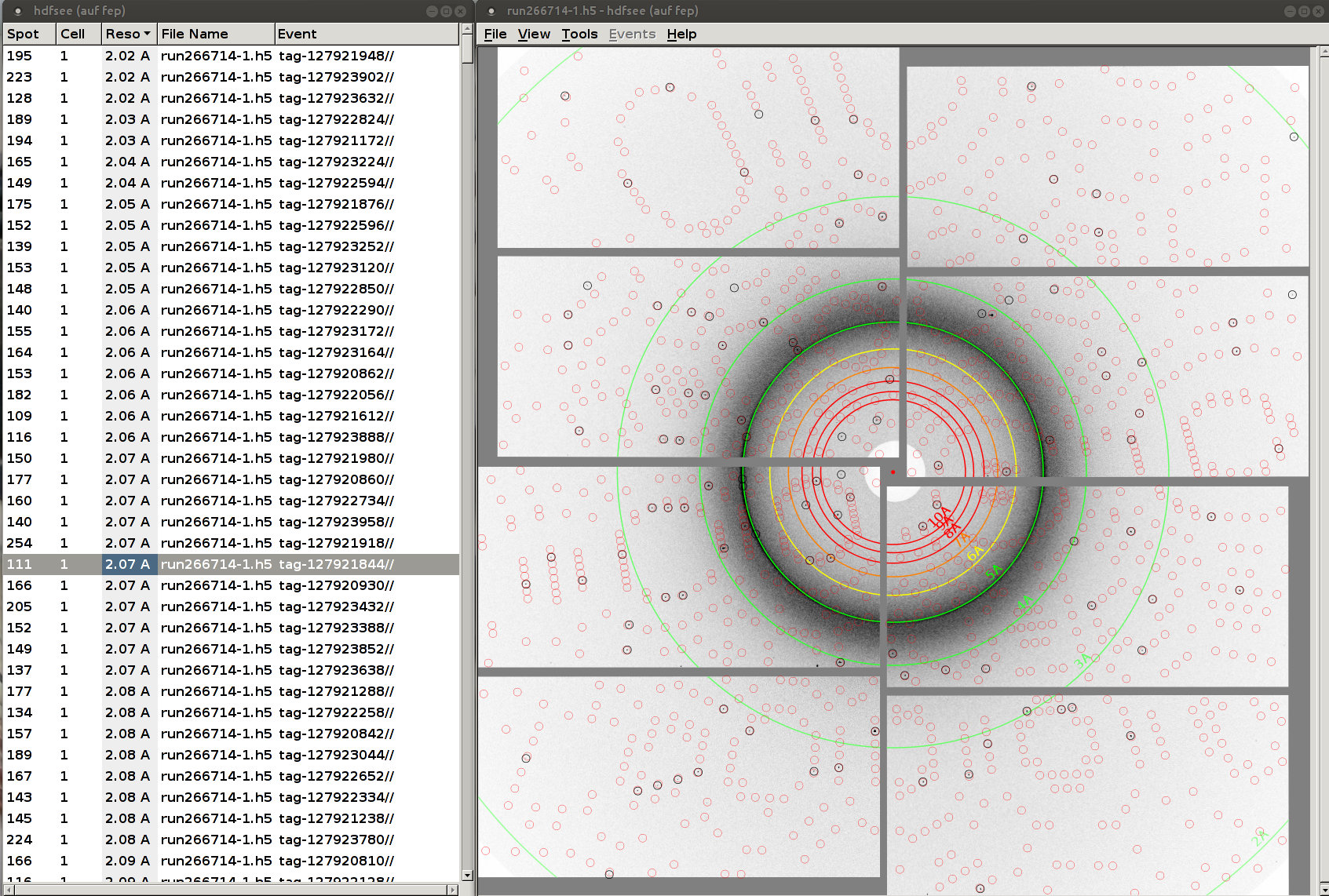
Task: Sort by the Spot column header
Action: click(x=30, y=34)
